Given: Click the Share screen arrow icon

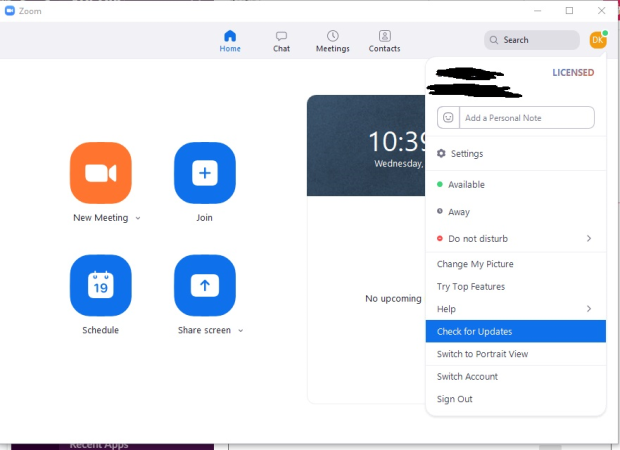Looking at the screenshot, I should (x=205, y=285).
